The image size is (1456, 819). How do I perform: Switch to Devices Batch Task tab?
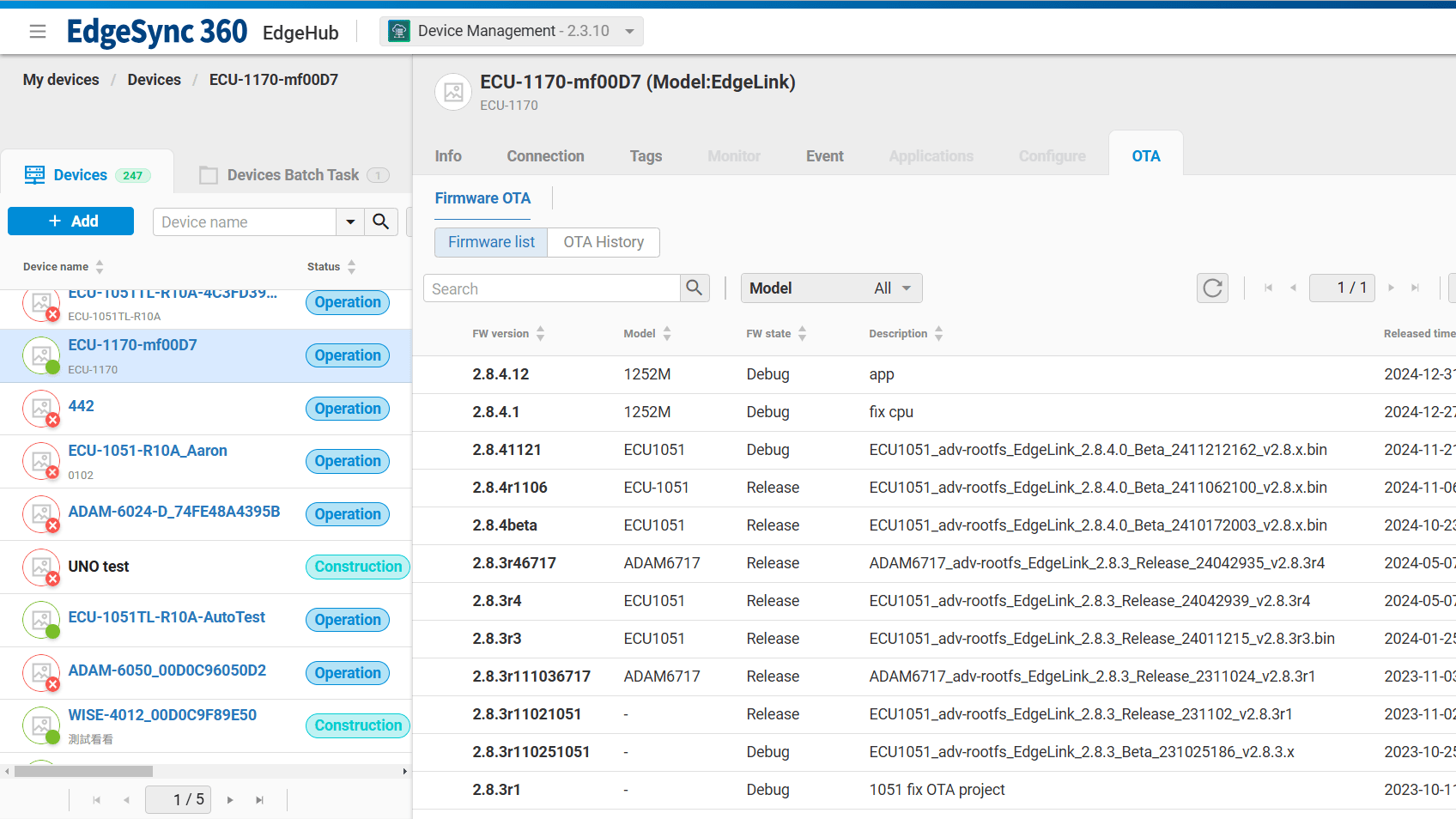coord(293,175)
